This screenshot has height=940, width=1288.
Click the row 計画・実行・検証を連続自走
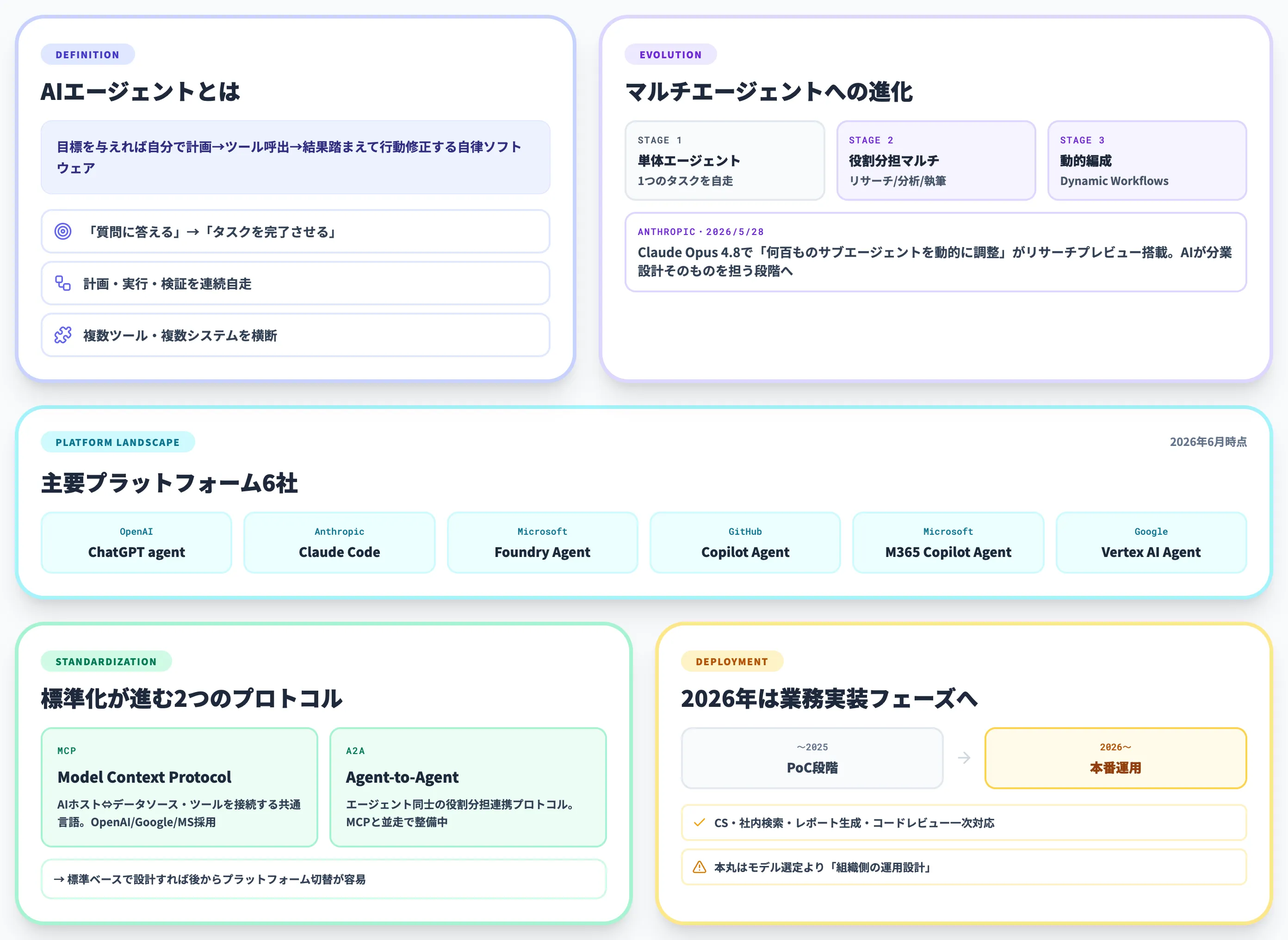point(295,284)
